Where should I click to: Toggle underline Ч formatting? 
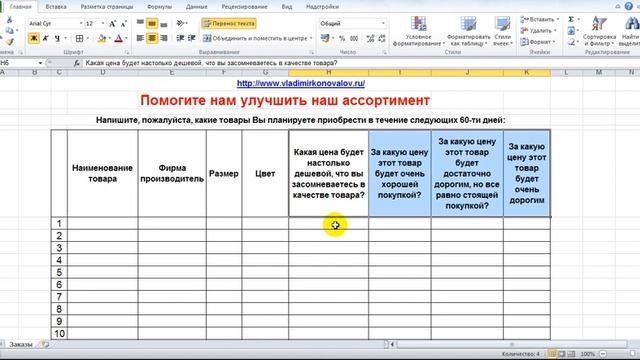[x=58, y=38]
